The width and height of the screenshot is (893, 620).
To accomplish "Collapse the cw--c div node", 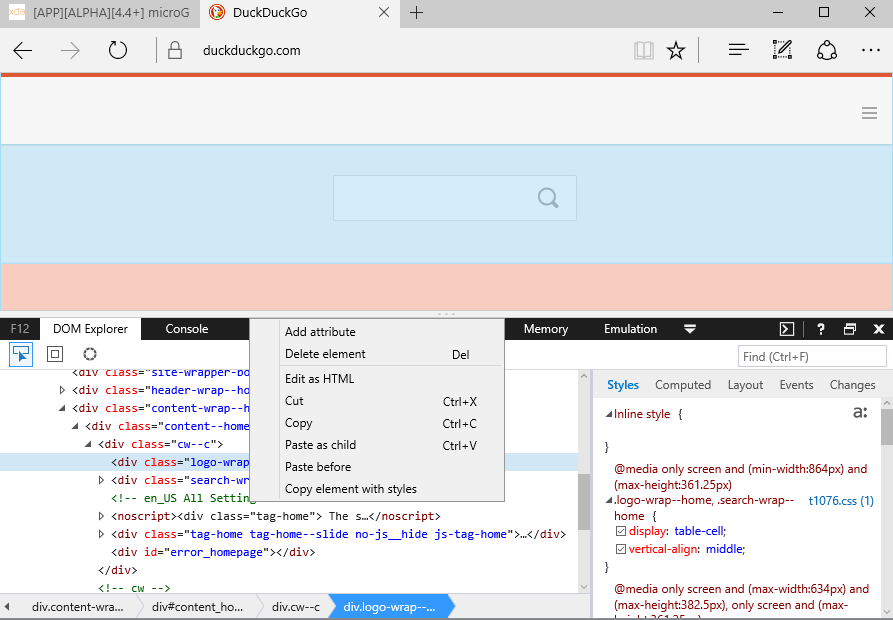I will (x=88, y=444).
